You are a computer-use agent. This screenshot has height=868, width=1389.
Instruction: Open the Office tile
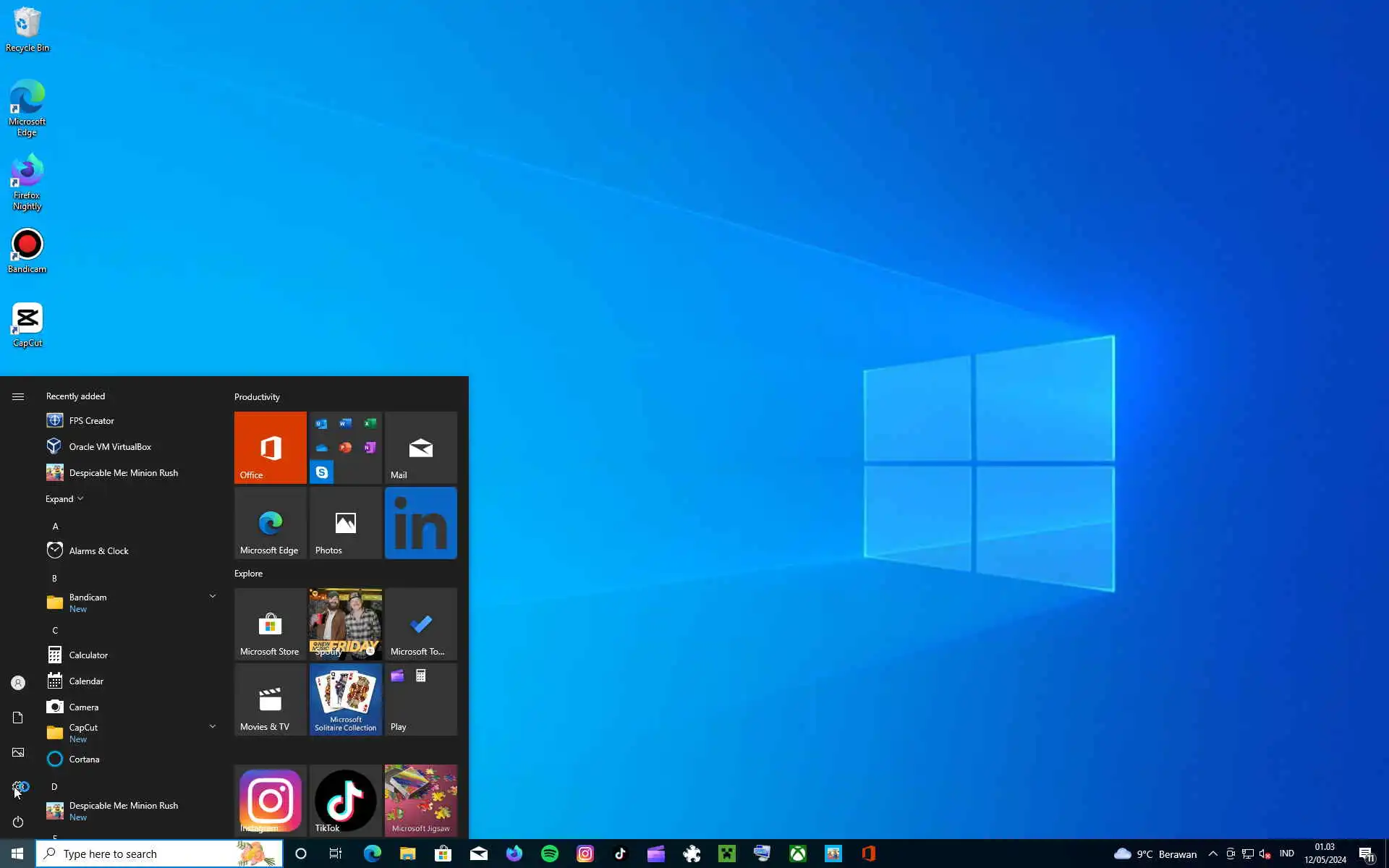tap(270, 447)
